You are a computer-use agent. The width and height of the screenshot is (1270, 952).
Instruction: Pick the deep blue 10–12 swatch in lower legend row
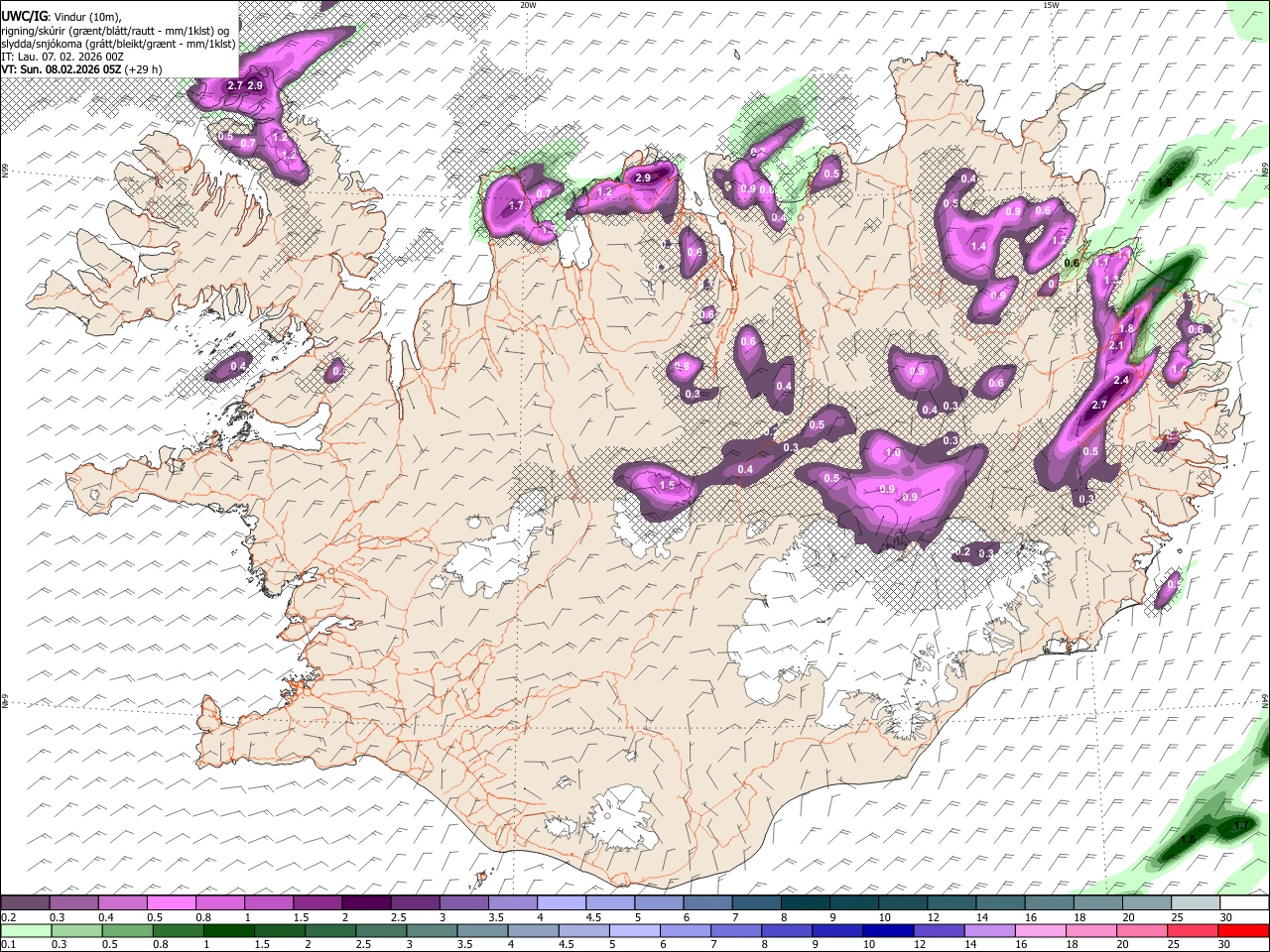(x=890, y=931)
